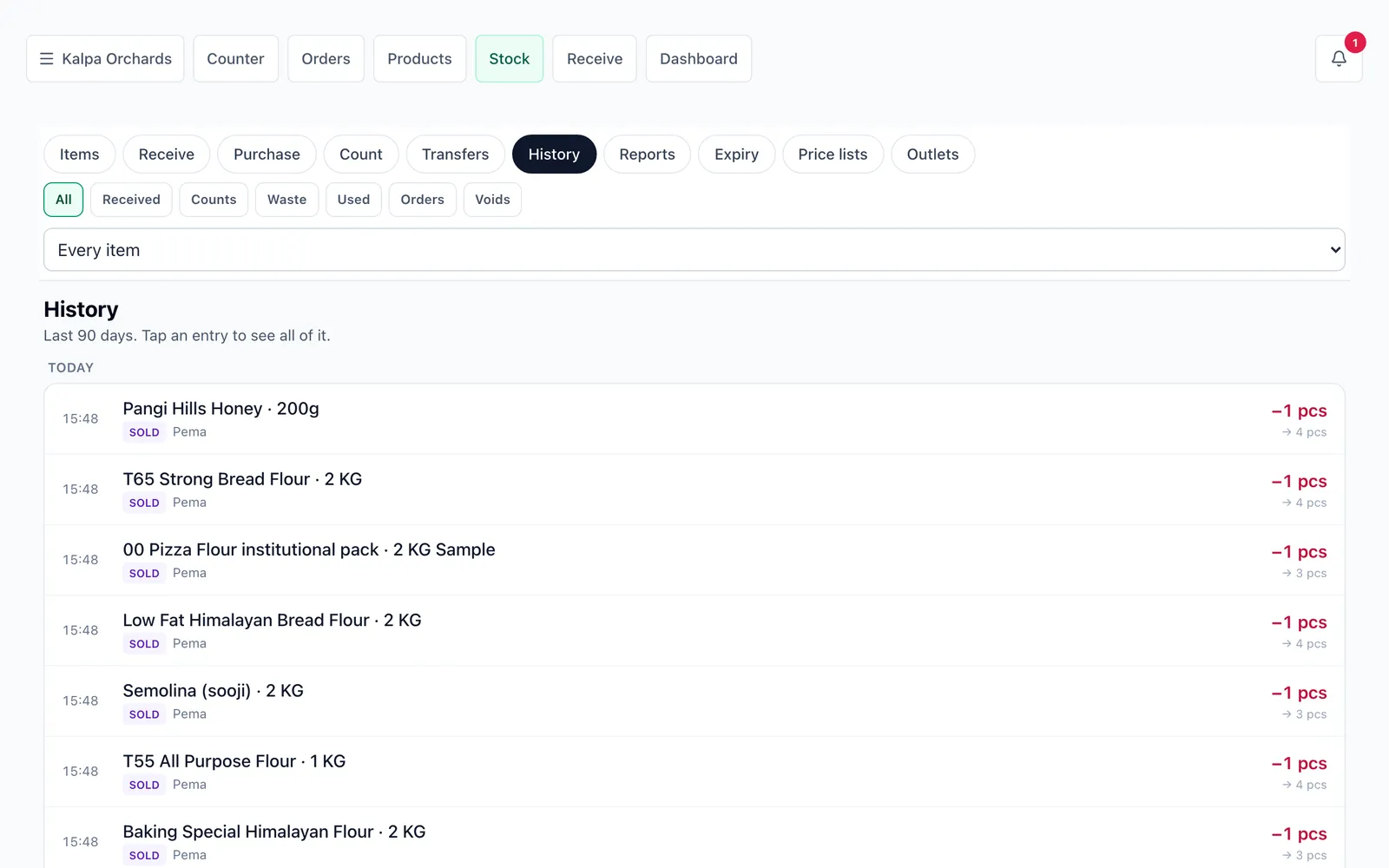Filter history by Voids
Image resolution: width=1389 pixels, height=868 pixels.
click(492, 199)
